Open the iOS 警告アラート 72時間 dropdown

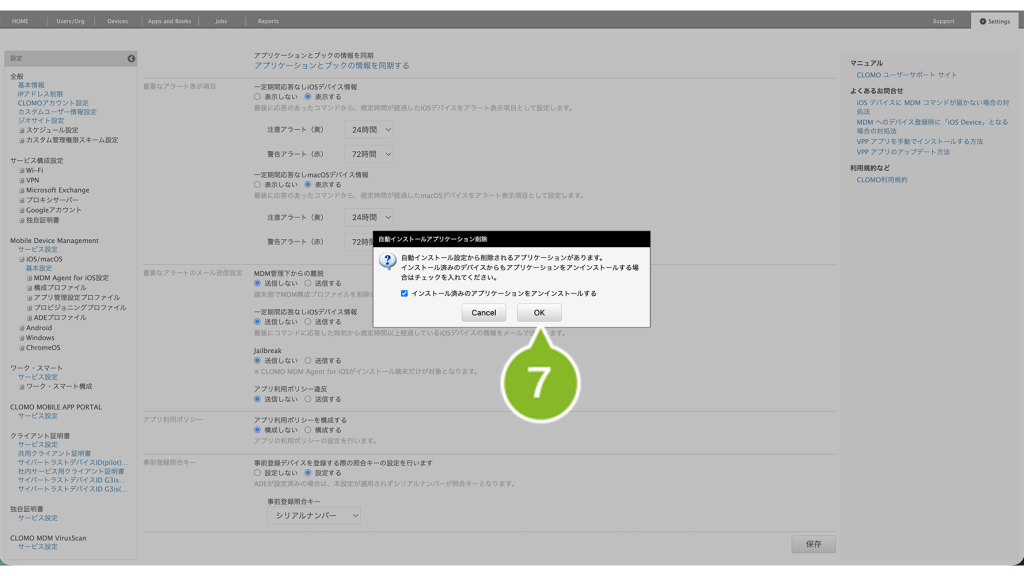[369, 154]
